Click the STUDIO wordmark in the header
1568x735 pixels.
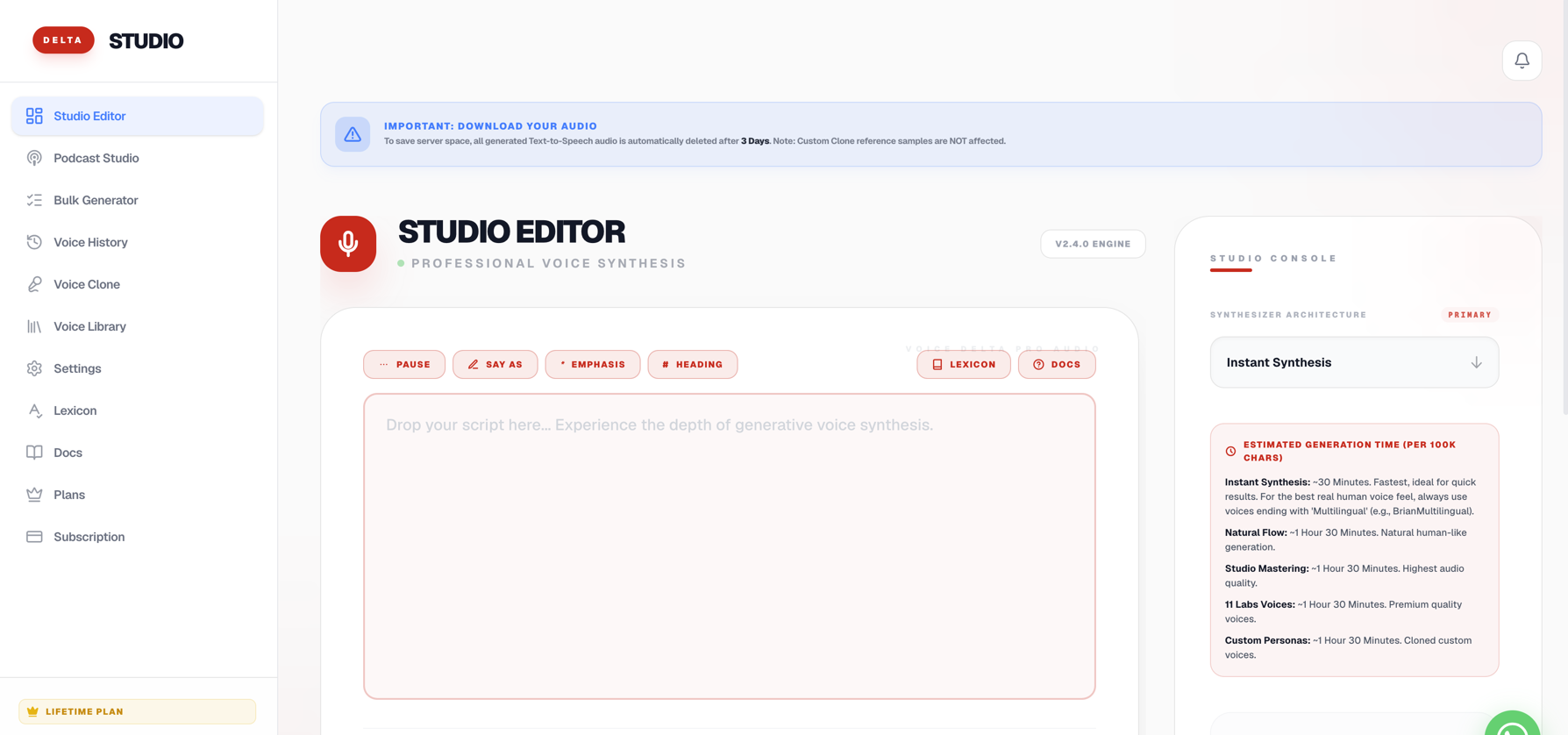(146, 41)
